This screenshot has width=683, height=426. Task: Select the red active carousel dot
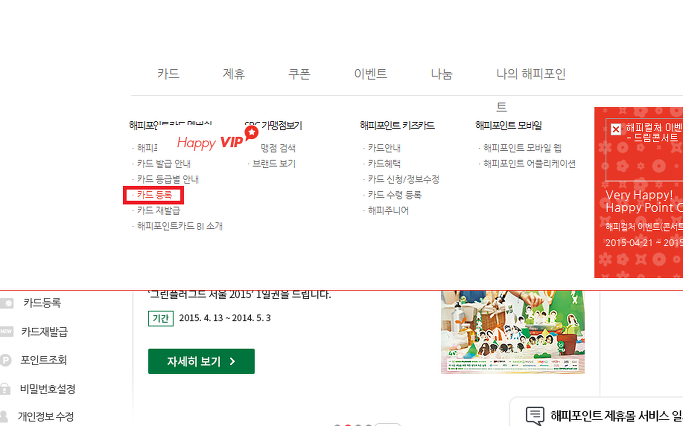pyautogui.click(x=348, y=425)
